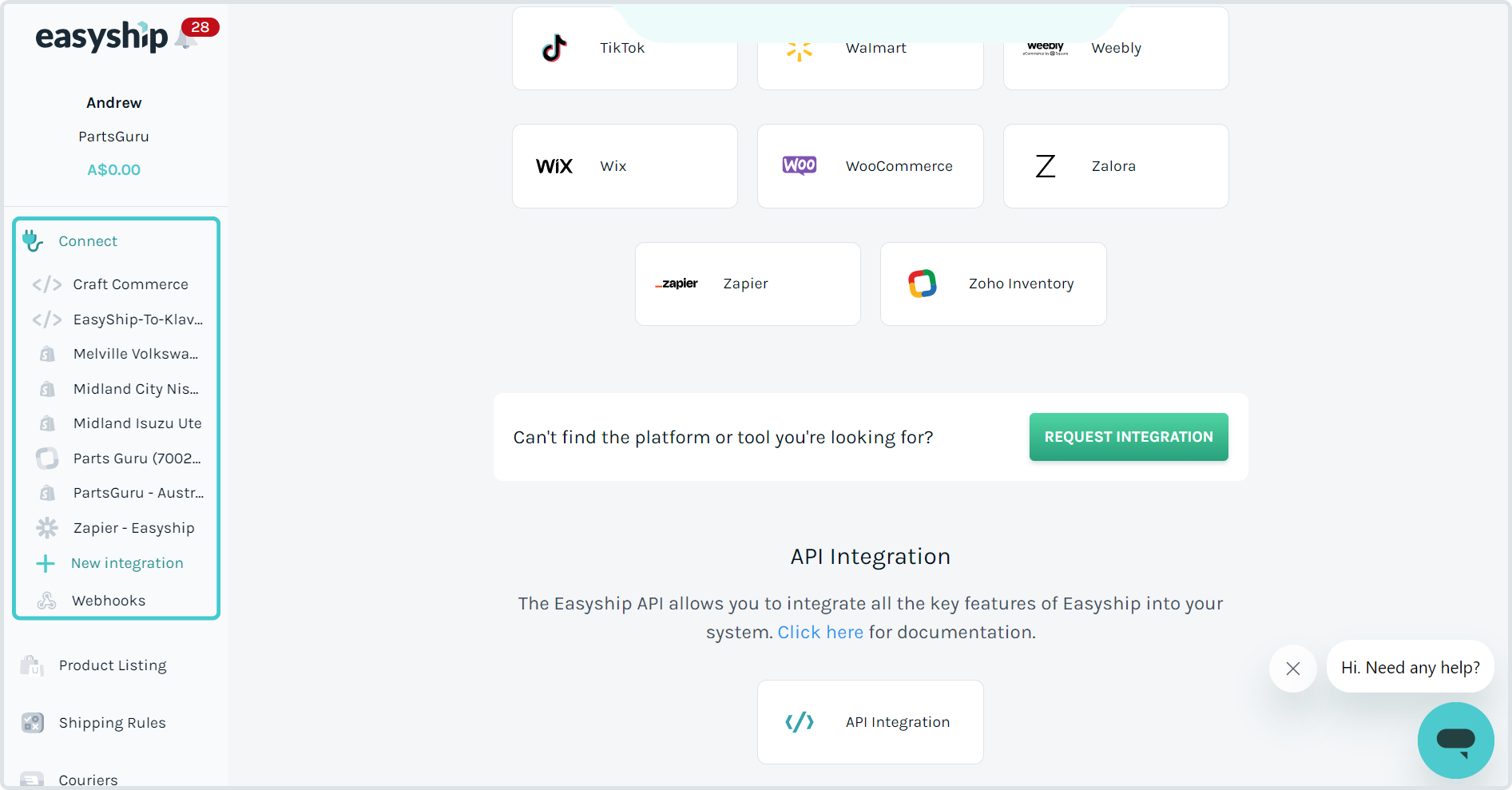
Task: Open Webhooks settings
Action: point(109,601)
